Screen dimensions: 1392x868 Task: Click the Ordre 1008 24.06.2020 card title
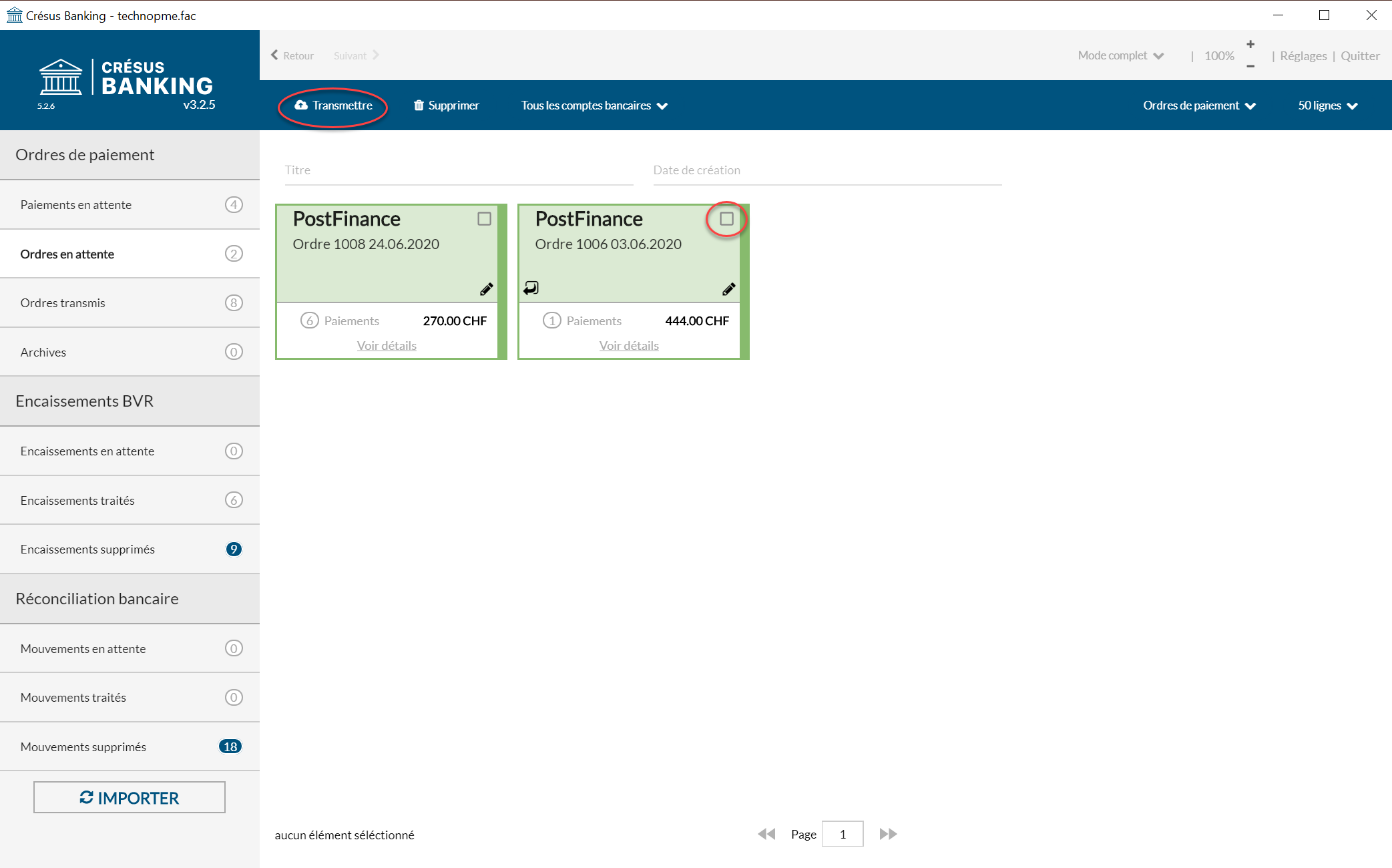pos(366,244)
